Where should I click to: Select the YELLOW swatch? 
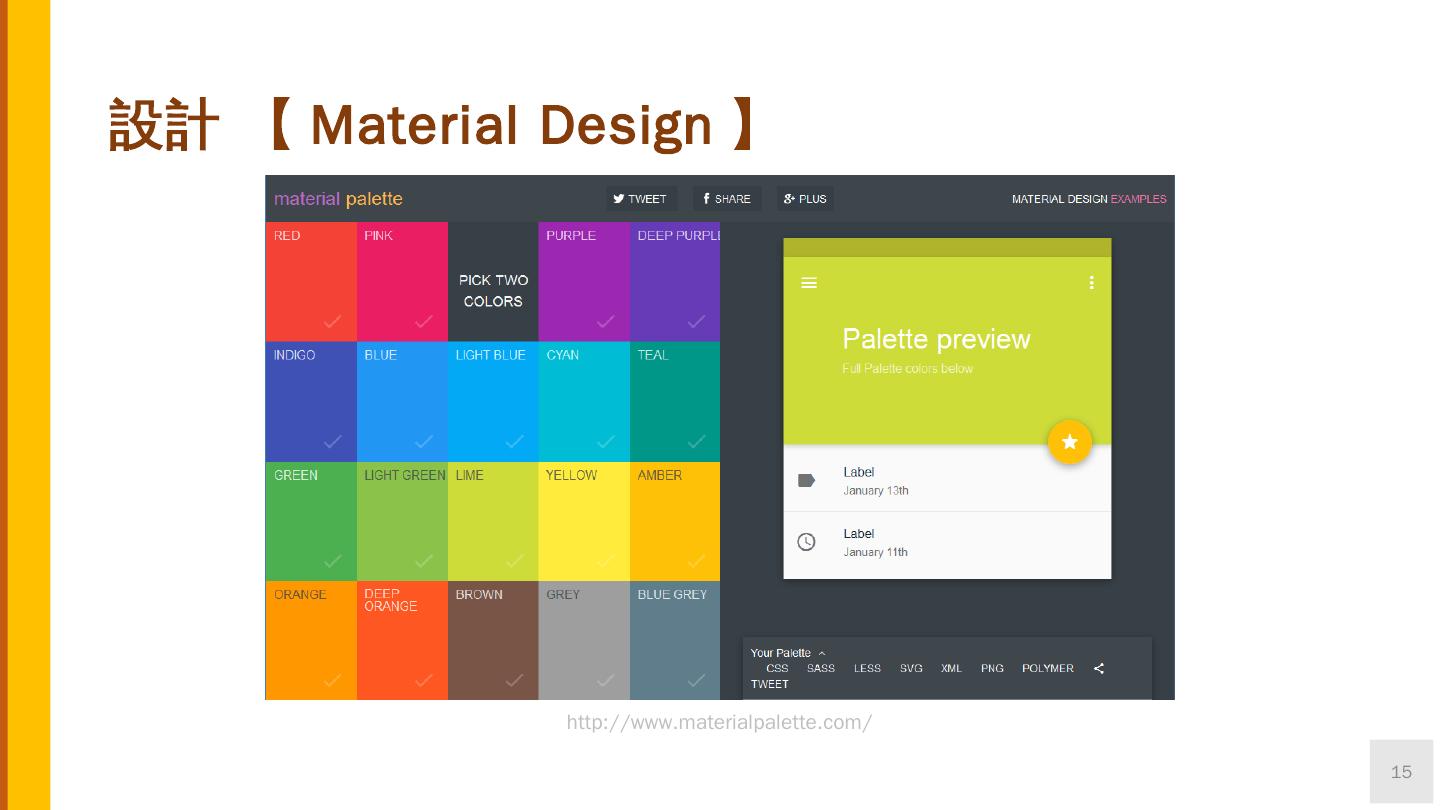[584, 521]
